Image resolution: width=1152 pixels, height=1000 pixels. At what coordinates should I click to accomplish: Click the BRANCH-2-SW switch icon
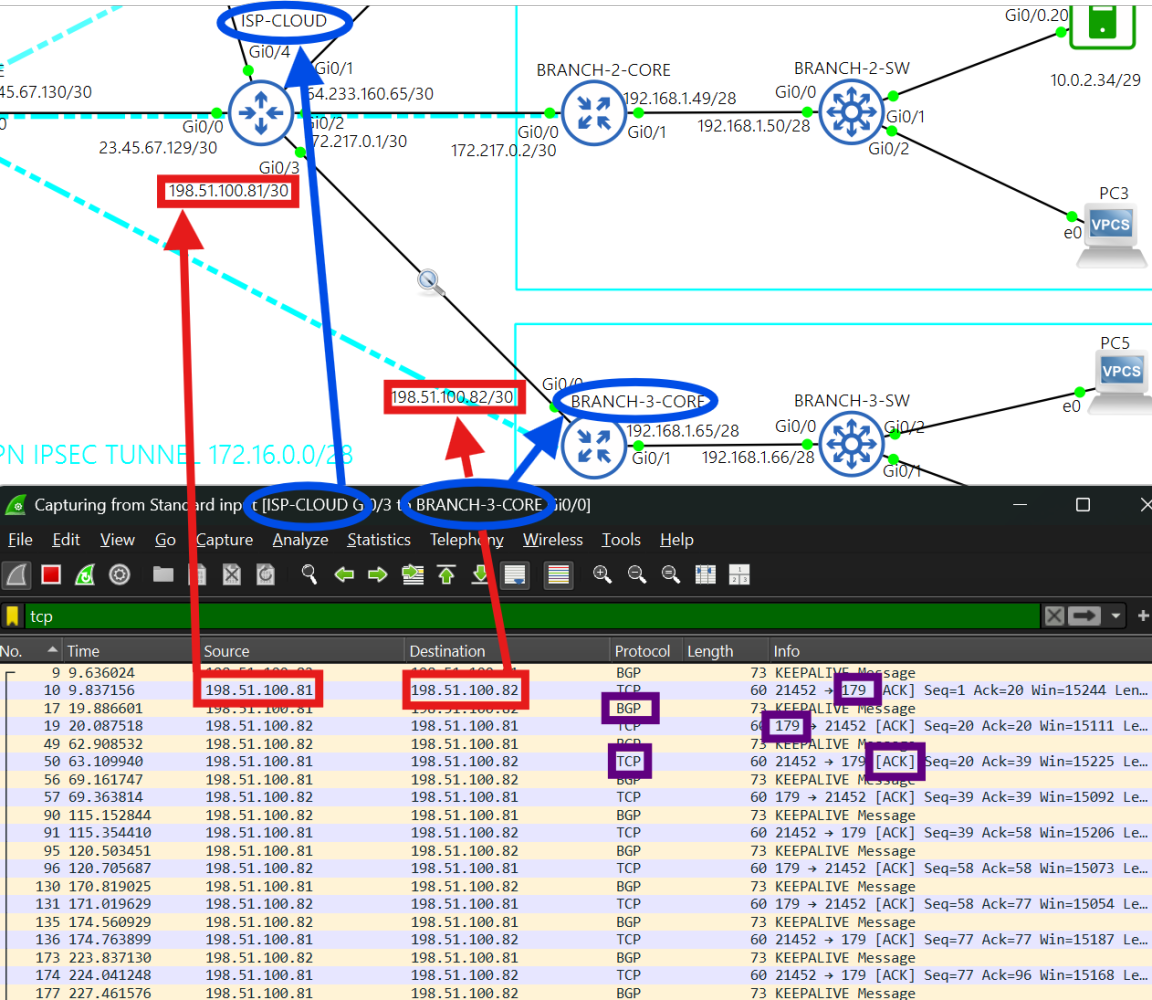click(851, 113)
